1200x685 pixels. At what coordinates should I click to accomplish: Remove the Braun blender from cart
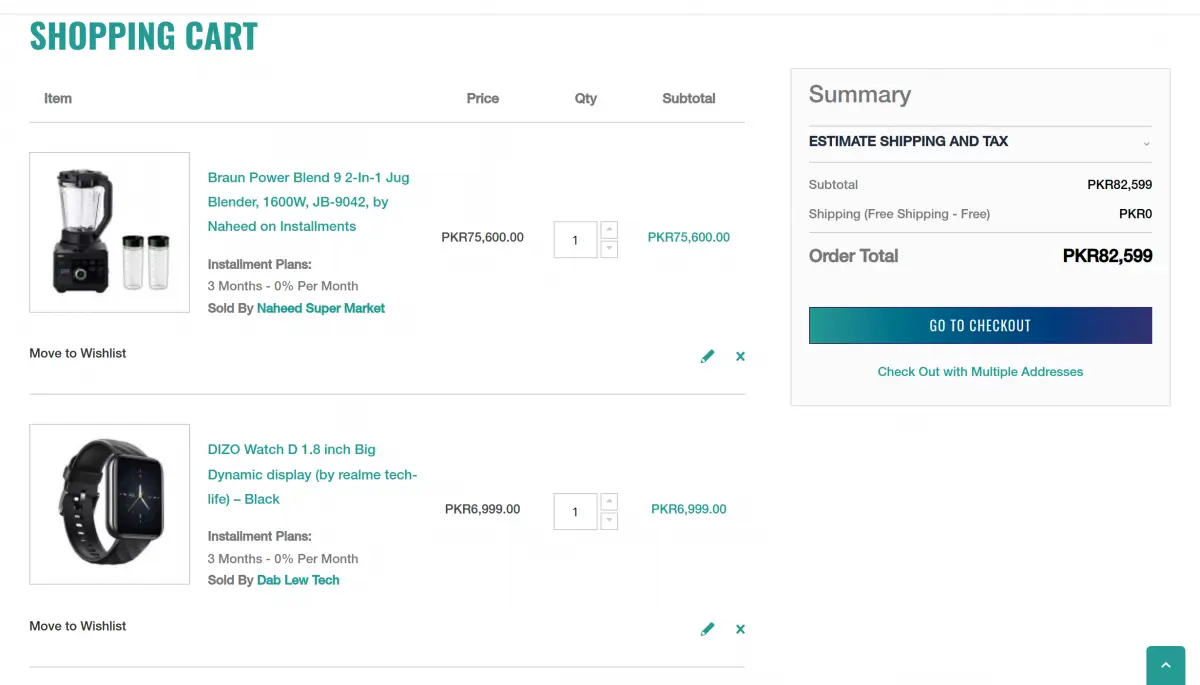(740, 356)
